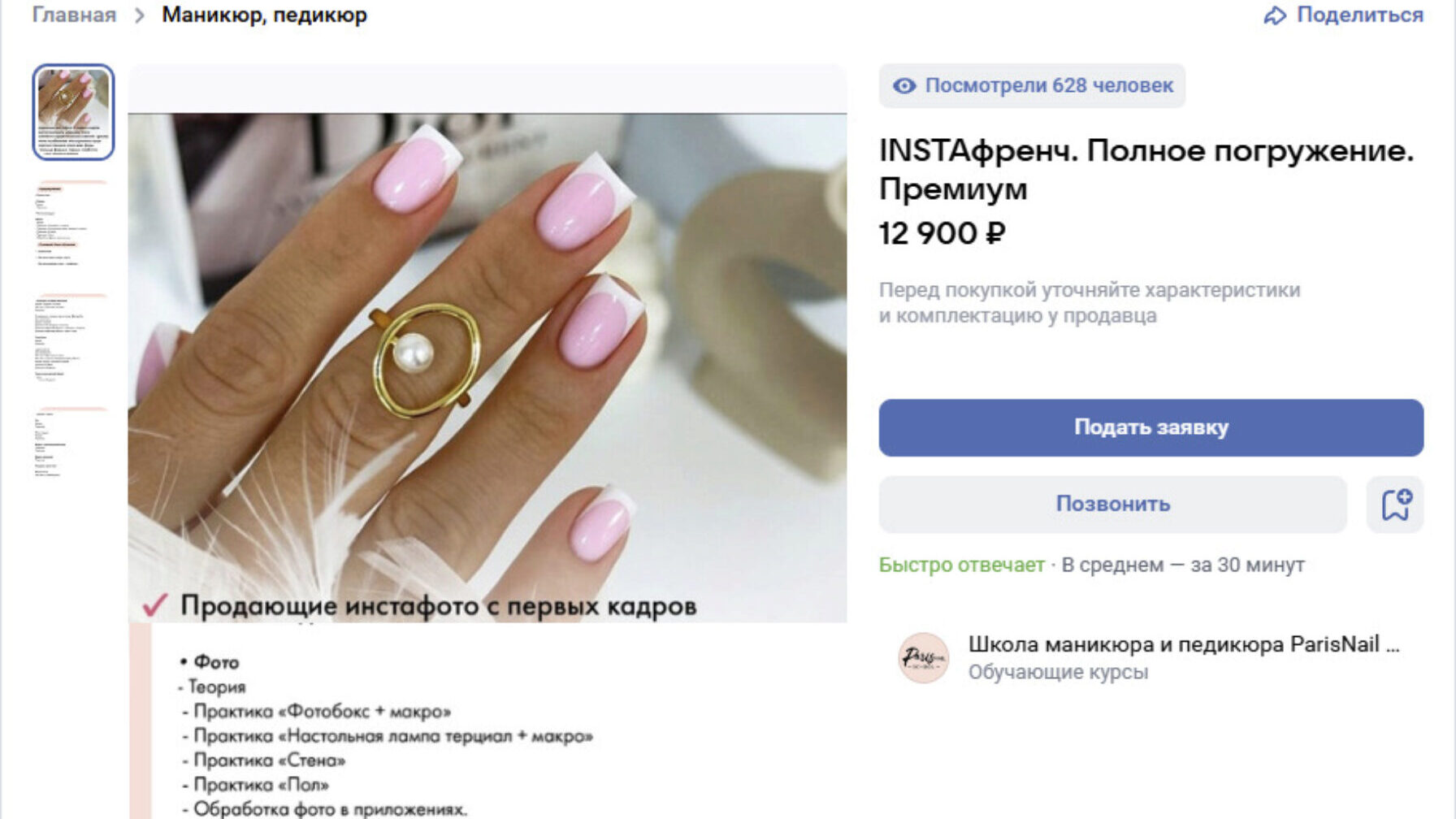
Task: Select the second thumbnail with text
Action: coord(73,224)
